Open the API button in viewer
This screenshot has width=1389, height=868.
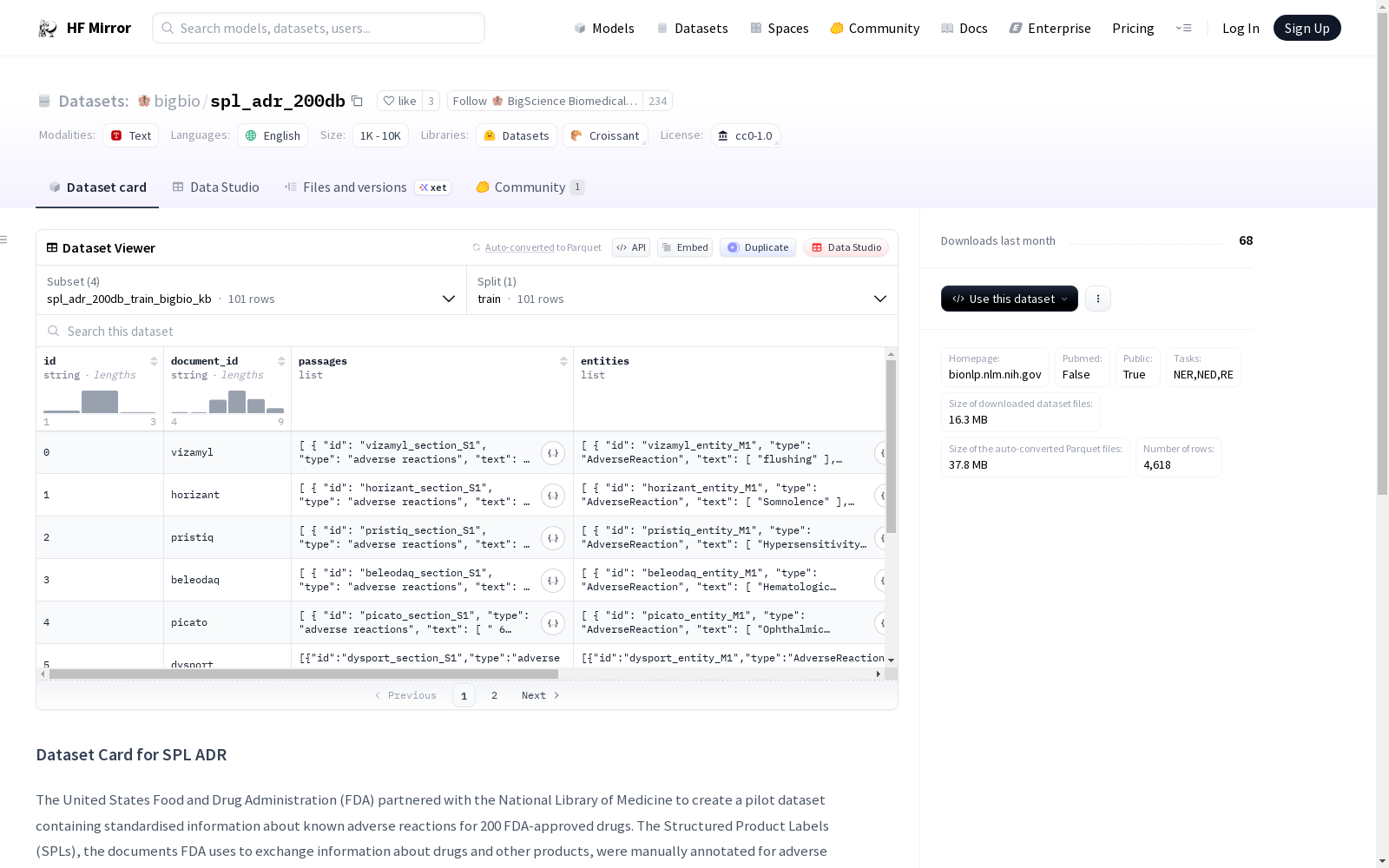click(x=631, y=247)
